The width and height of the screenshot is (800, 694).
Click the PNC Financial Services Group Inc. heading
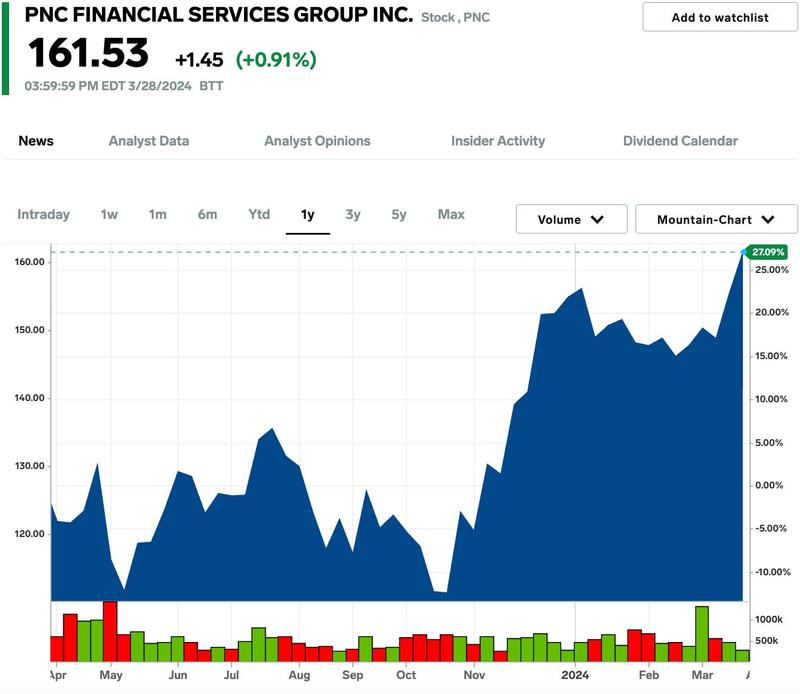coord(219,15)
